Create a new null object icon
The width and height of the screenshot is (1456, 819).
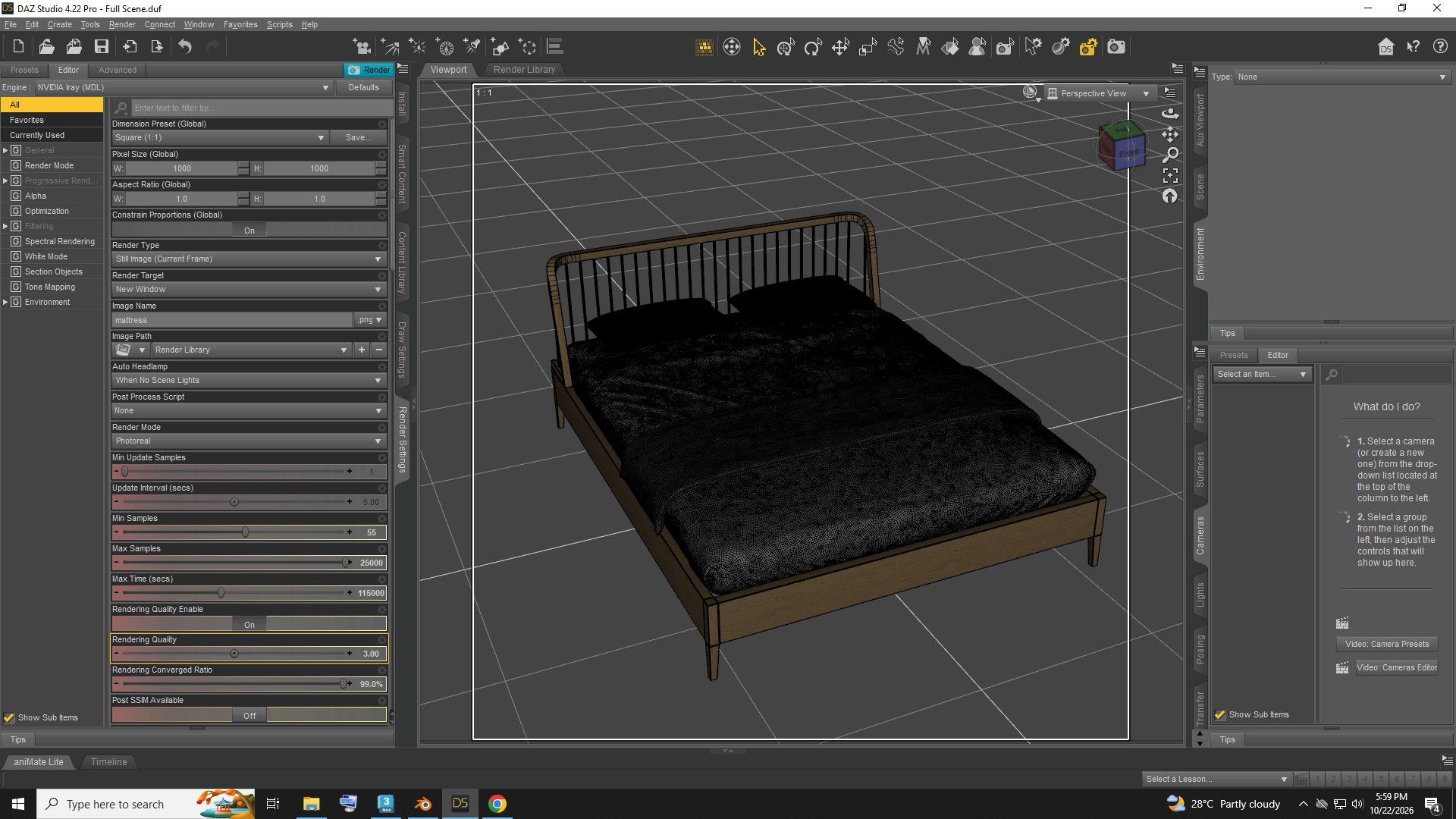(x=527, y=47)
